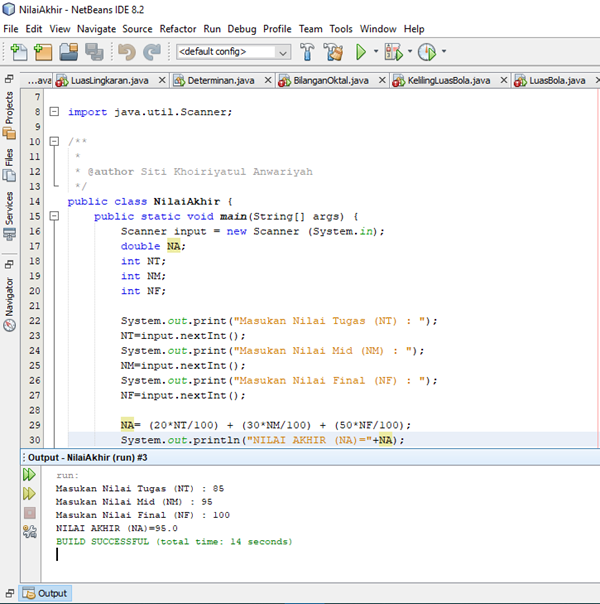Open the Tools menu

341,29
